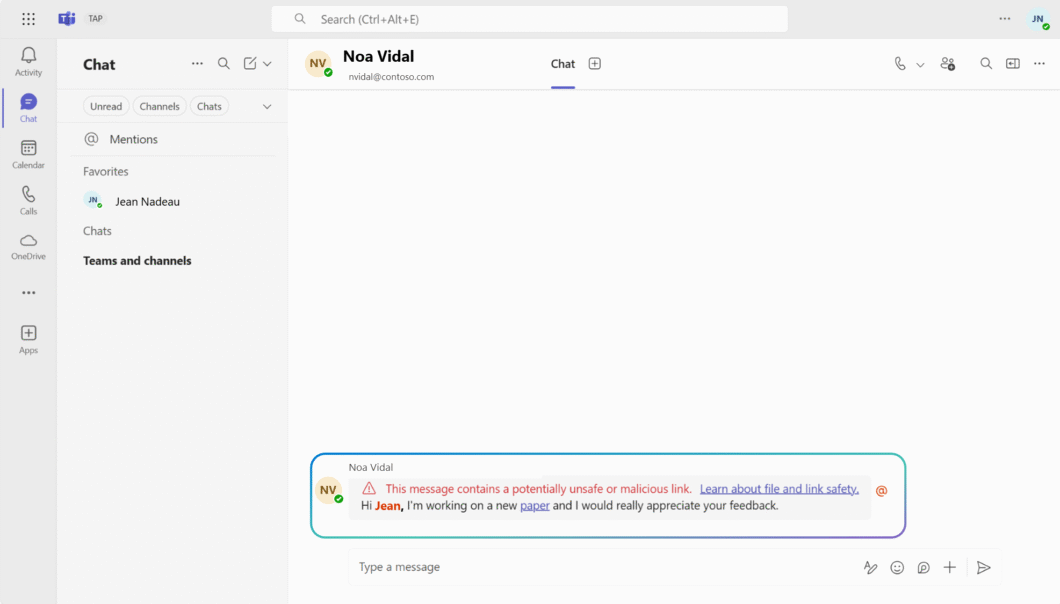The height and width of the screenshot is (604, 1060).
Task: Switch to the Chat tab in the conversation
Action: [562, 63]
